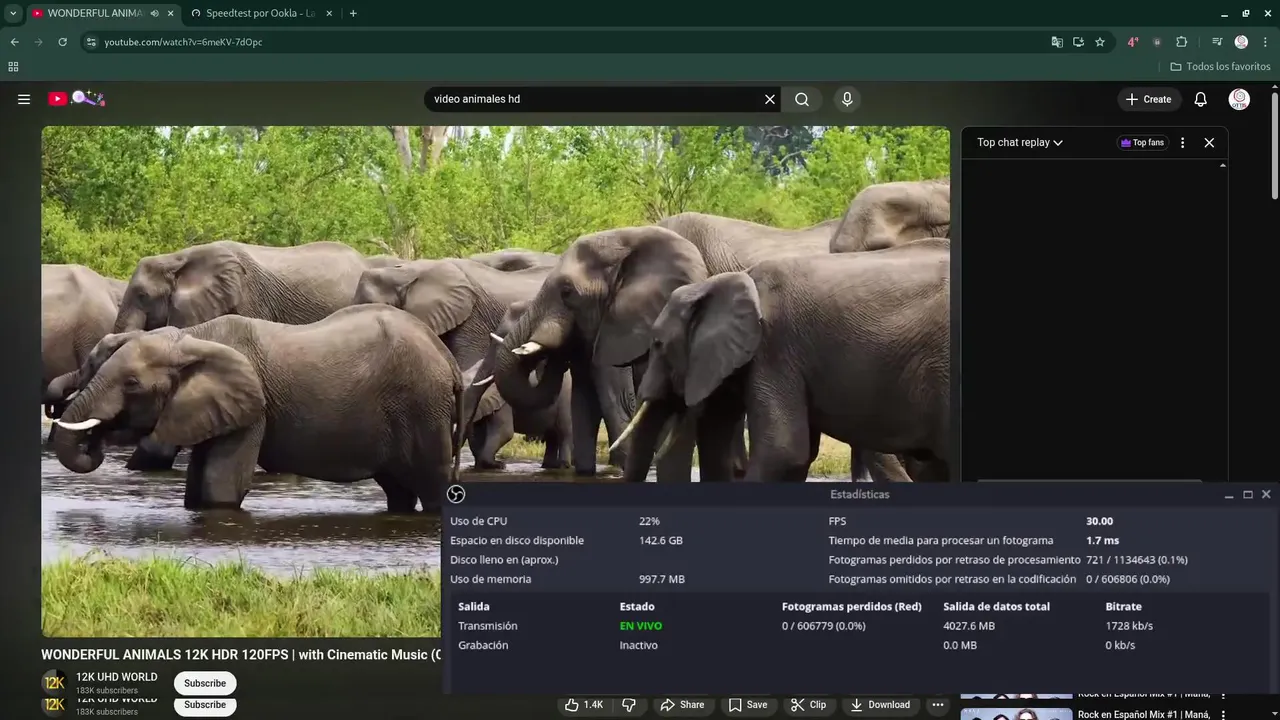Open the WONDERFUL ANIMALS 12K video title

click(x=241, y=655)
